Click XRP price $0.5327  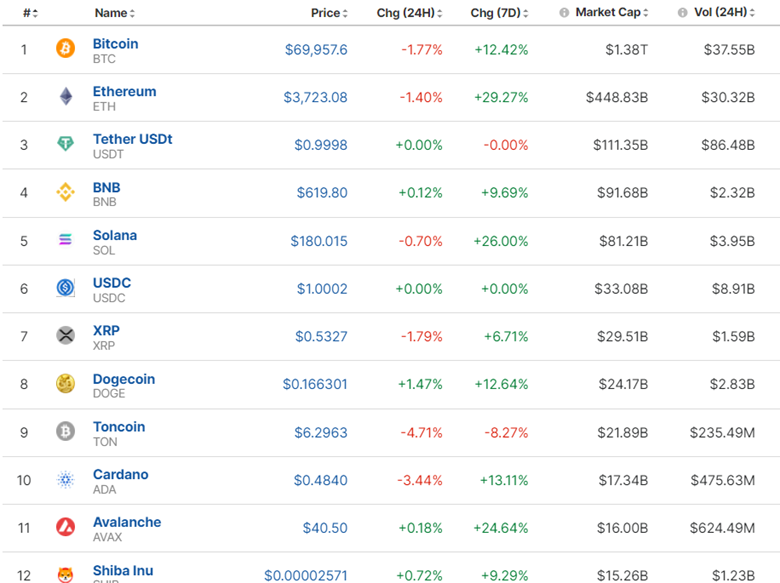321,337
